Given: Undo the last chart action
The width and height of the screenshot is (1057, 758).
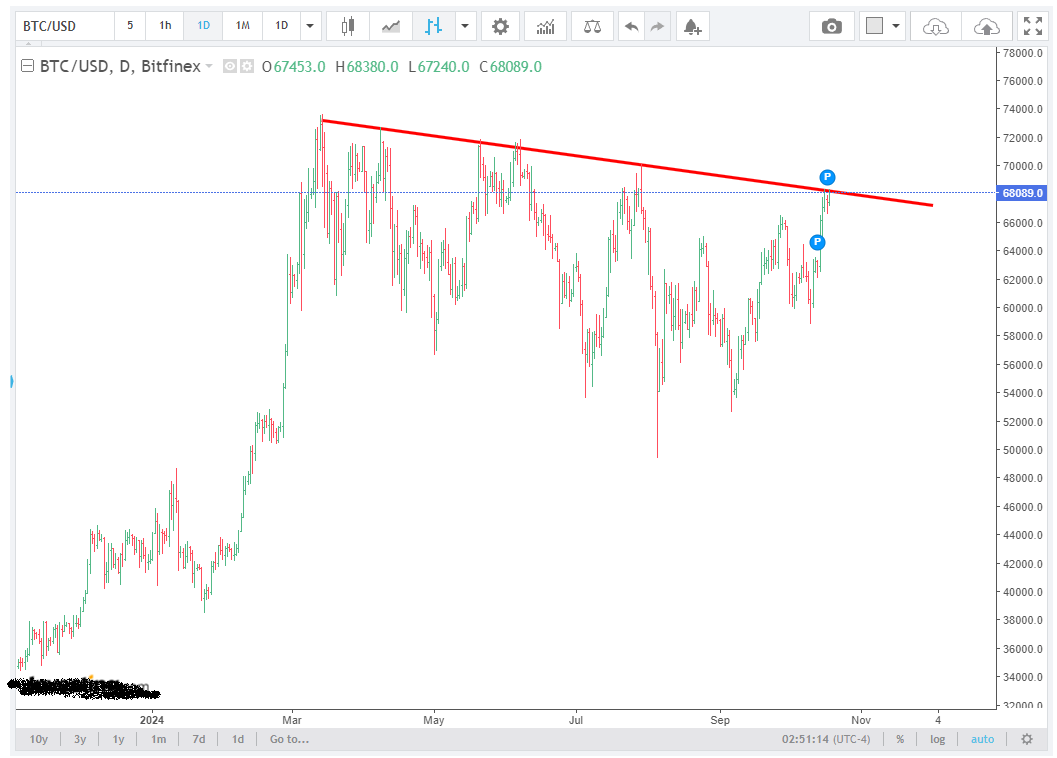Looking at the screenshot, I should click(631, 26).
